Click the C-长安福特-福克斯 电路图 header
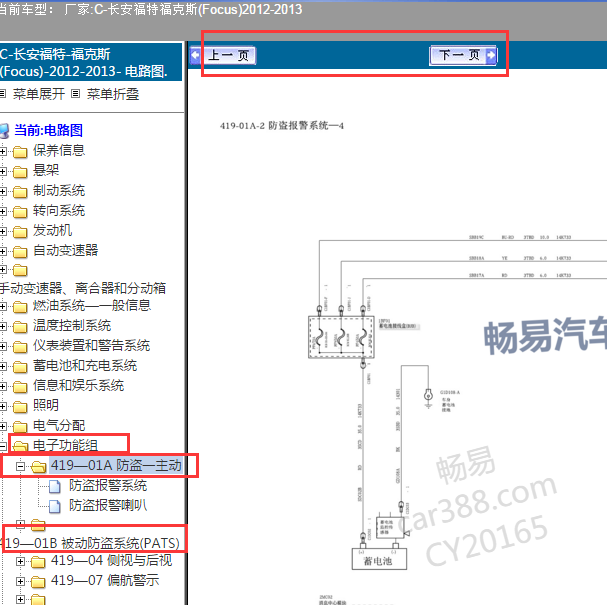 (91, 62)
